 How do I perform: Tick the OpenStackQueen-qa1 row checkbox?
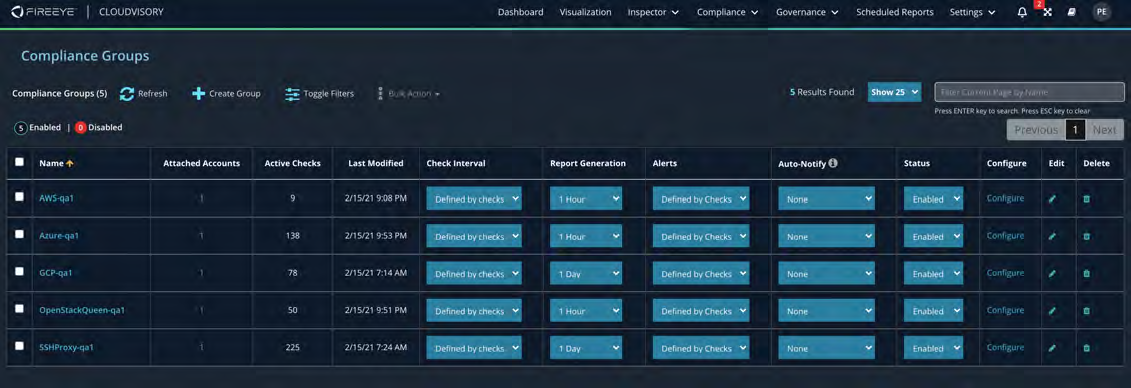coord(19,309)
